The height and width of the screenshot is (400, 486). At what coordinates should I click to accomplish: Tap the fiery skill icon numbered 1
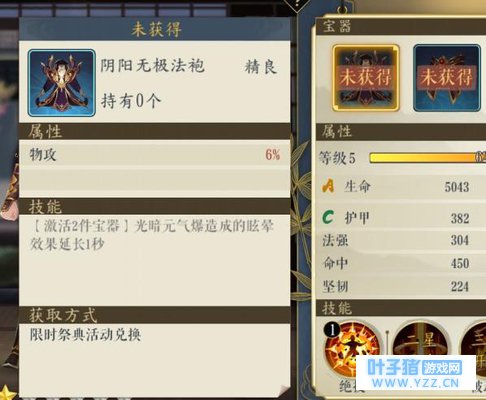352,348
